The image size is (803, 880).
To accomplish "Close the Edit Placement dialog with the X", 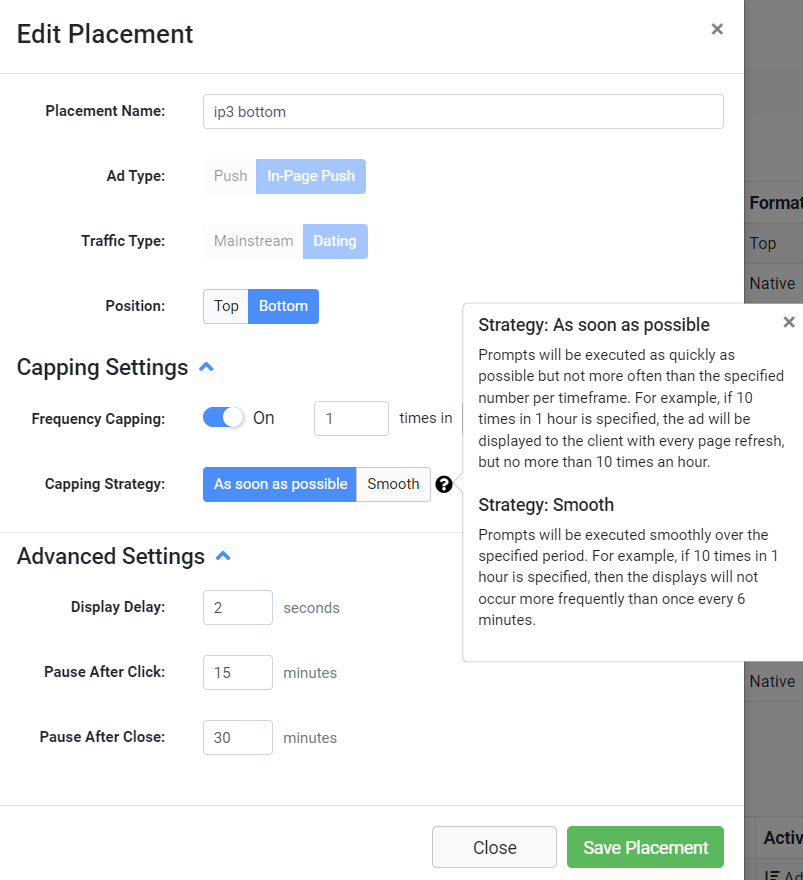I will [717, 30].
